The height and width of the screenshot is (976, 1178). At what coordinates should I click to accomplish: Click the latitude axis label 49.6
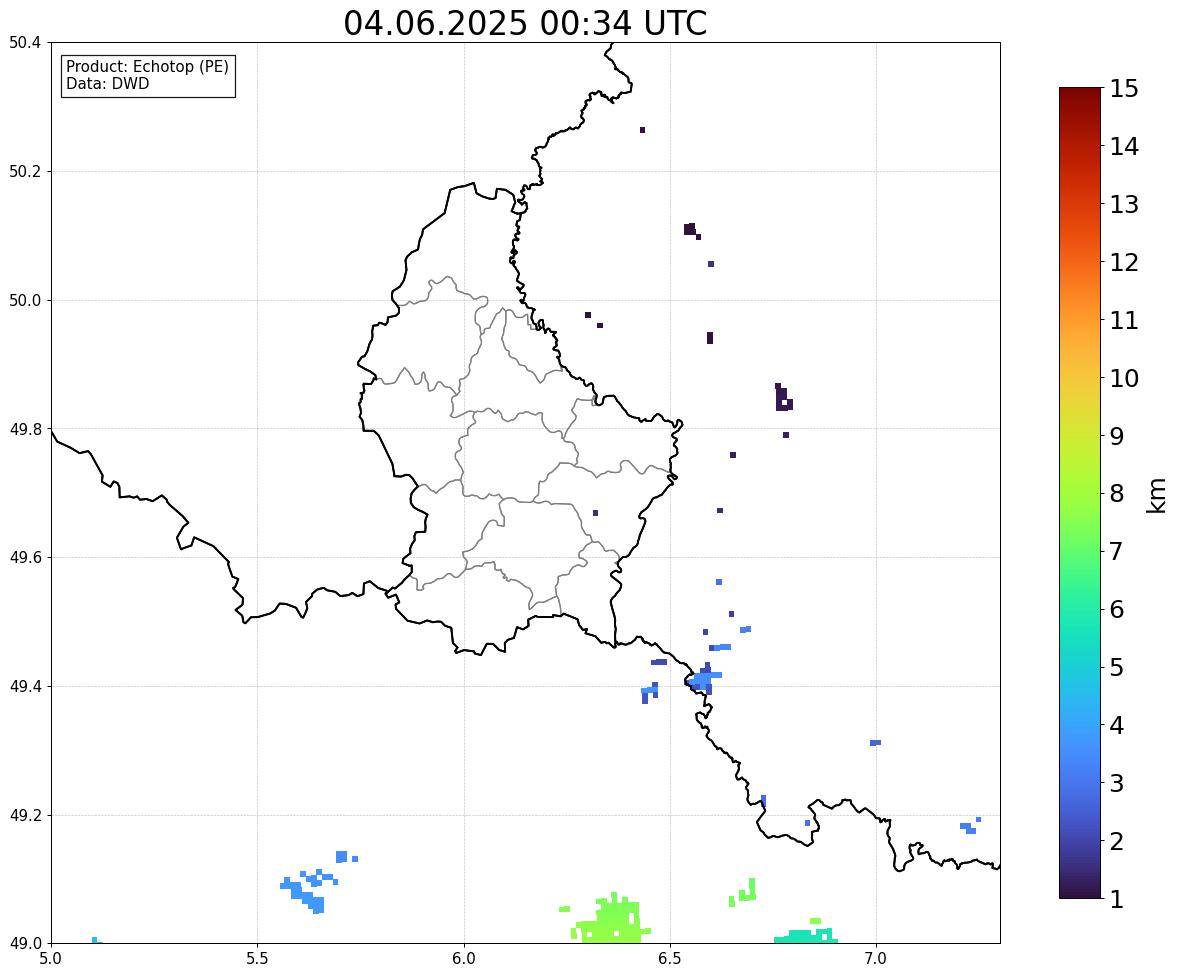(x=25, y=557)
